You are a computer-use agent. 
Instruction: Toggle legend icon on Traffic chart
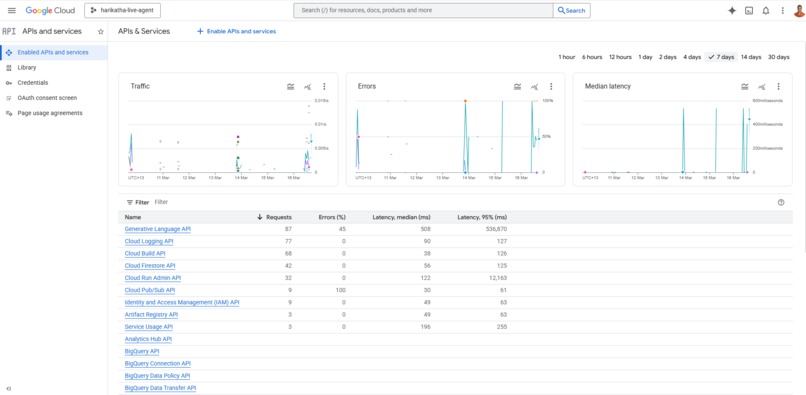(290, 86)
